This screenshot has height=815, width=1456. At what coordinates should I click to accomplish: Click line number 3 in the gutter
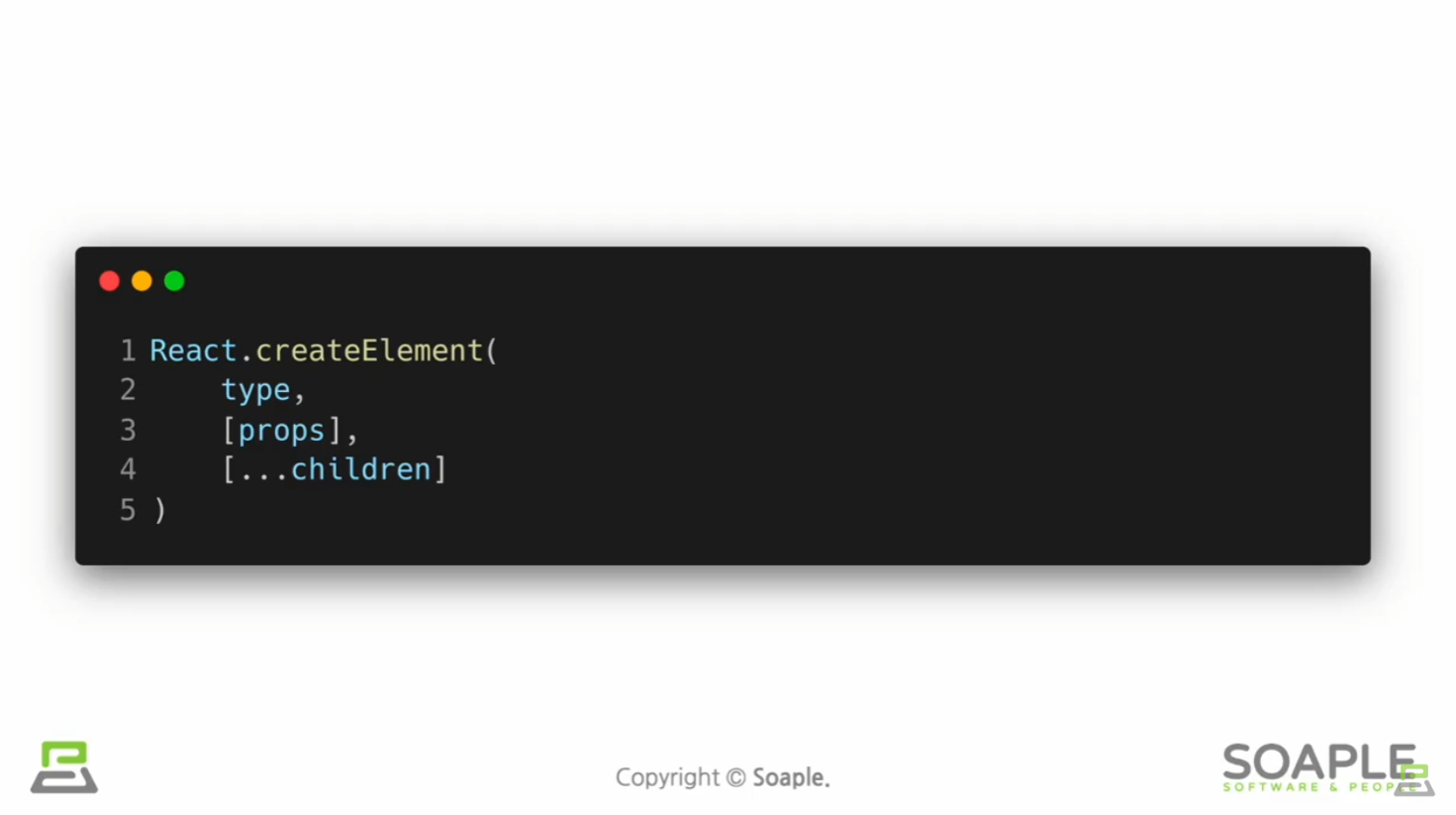(x=128, y=431)
